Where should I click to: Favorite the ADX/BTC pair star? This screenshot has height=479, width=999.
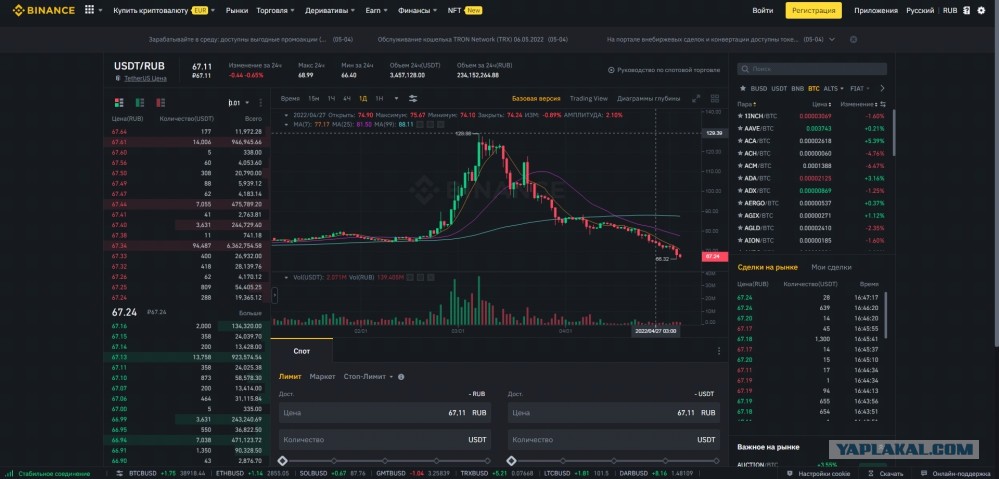[x=740, y=190]
